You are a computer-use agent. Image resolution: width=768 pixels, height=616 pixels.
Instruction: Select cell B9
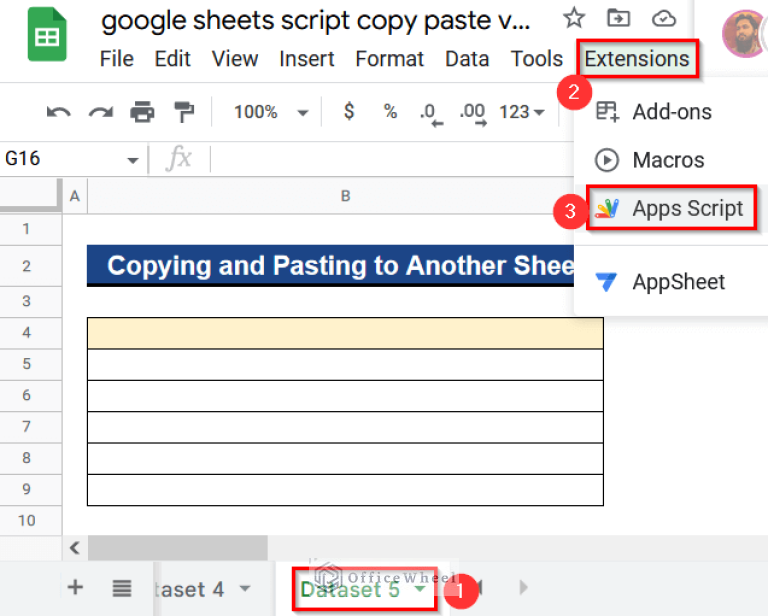[x=345, y=490]
